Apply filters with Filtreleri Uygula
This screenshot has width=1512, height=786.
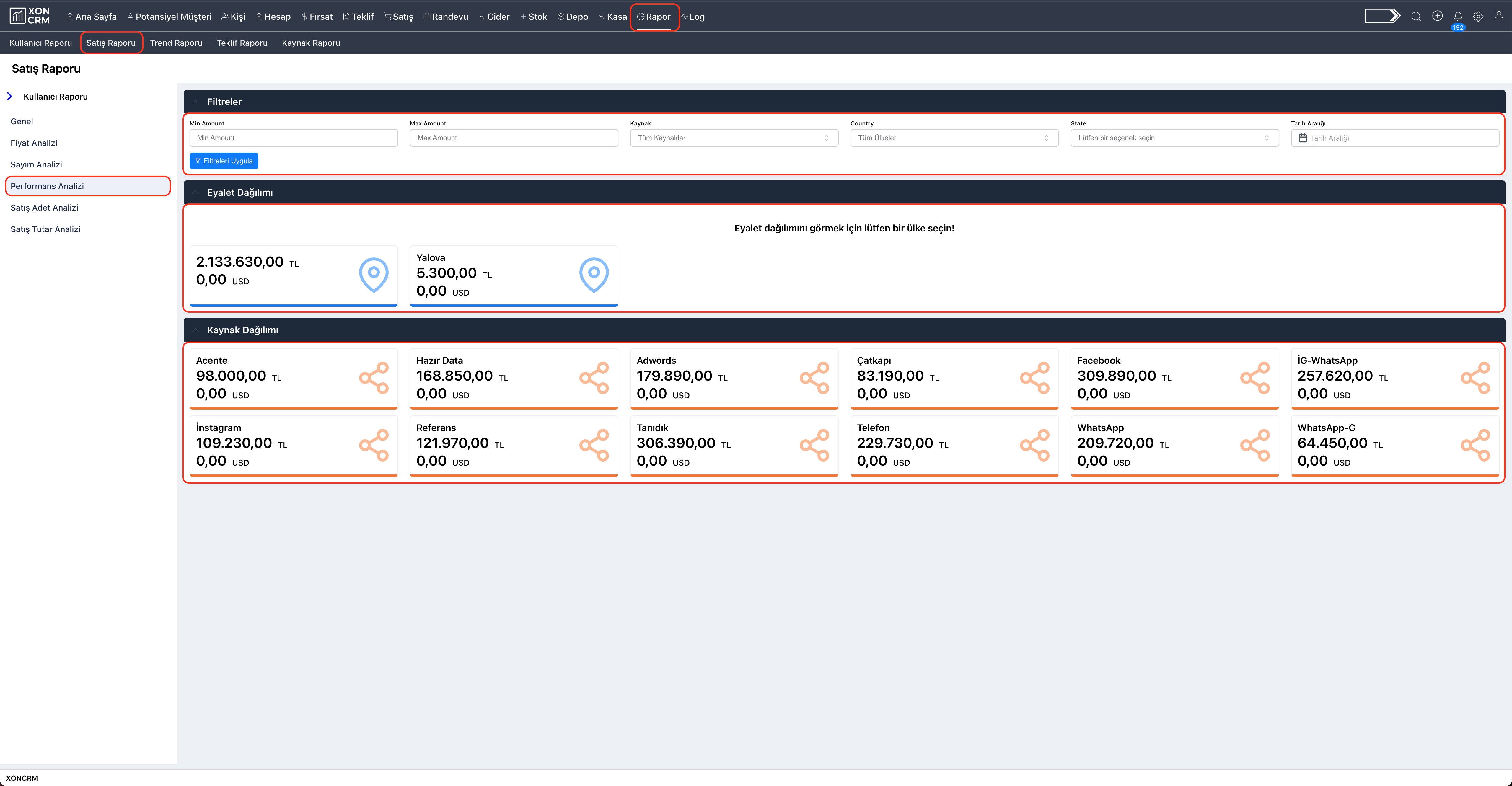click(224, 160)
